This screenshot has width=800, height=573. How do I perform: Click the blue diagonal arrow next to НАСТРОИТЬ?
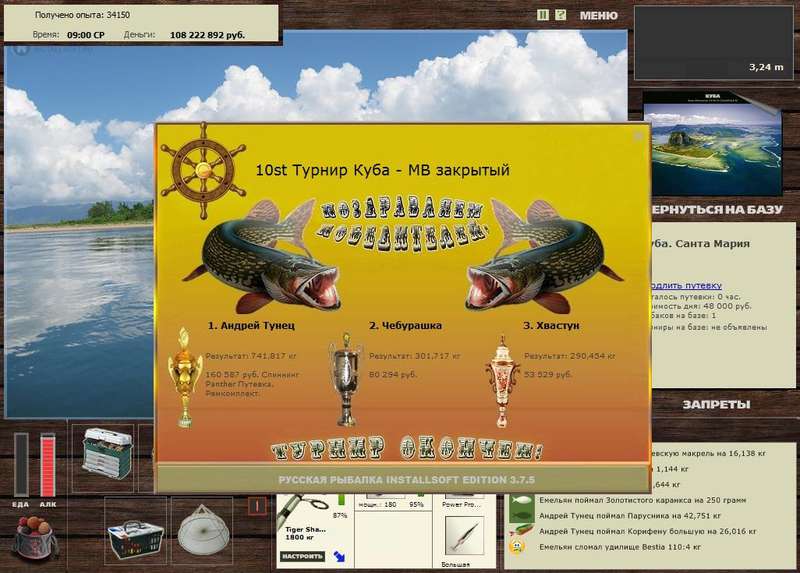coord(339,556)
